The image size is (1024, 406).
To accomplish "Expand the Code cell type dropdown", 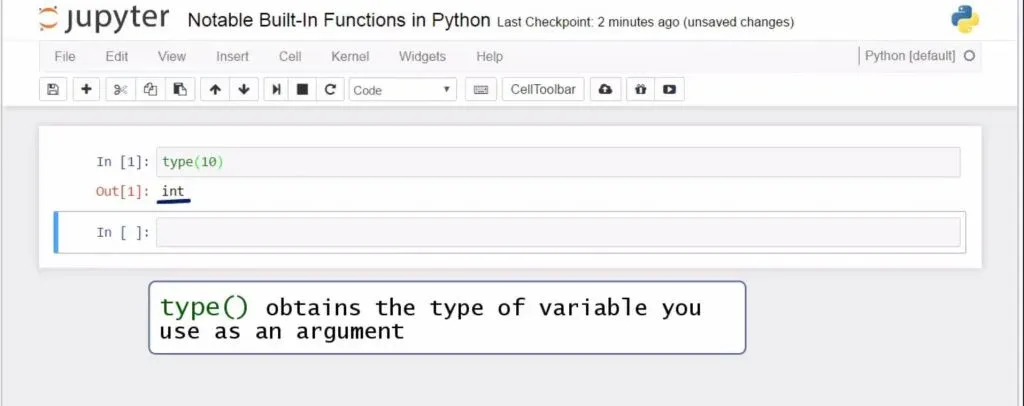I will tap(402, 90).
